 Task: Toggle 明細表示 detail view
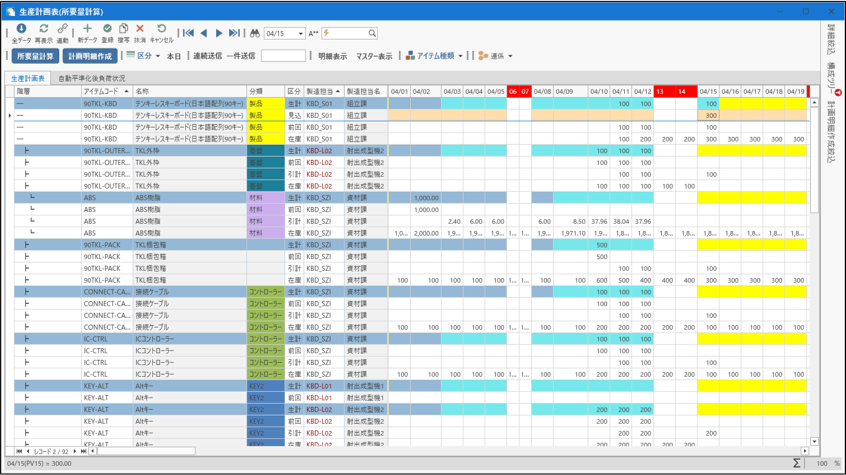coord(332,56)
